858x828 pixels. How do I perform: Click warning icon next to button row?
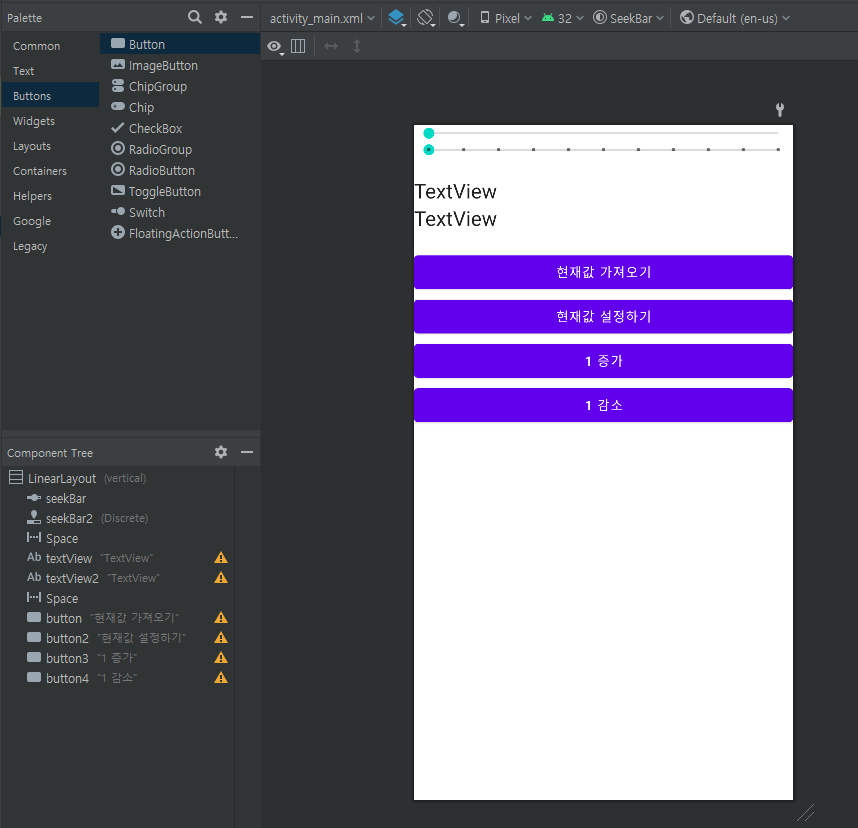tap(221, 617)
